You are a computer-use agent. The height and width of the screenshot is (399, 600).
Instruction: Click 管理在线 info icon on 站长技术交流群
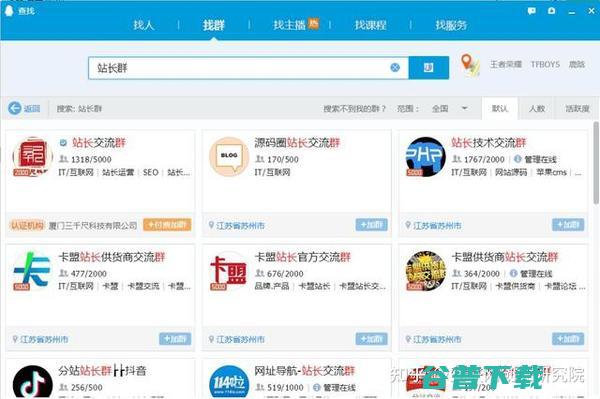tap(517, 159)
